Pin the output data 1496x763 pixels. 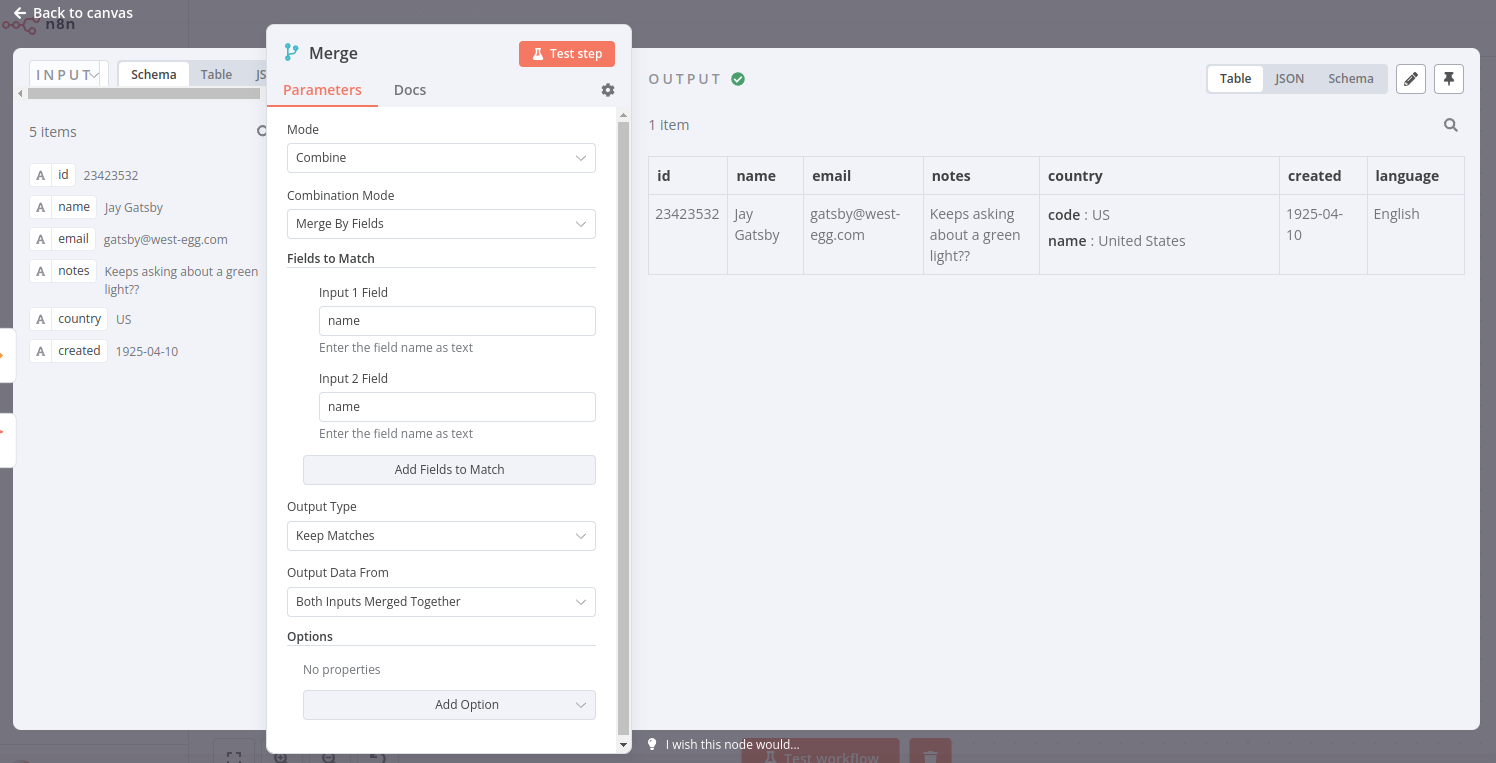pyautogui.click(x=1448, y=78)
